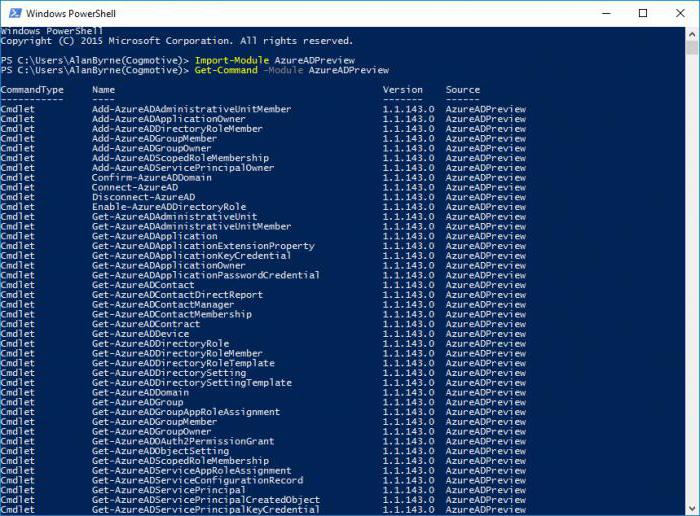
Task: Click Get-AzureADServiceConfigurationRecord entry
Action: pos(197,481)
